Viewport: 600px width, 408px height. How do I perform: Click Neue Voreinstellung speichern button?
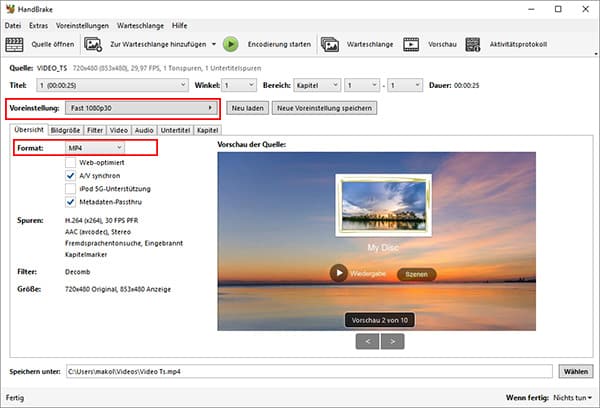click(x=324, y=108)
